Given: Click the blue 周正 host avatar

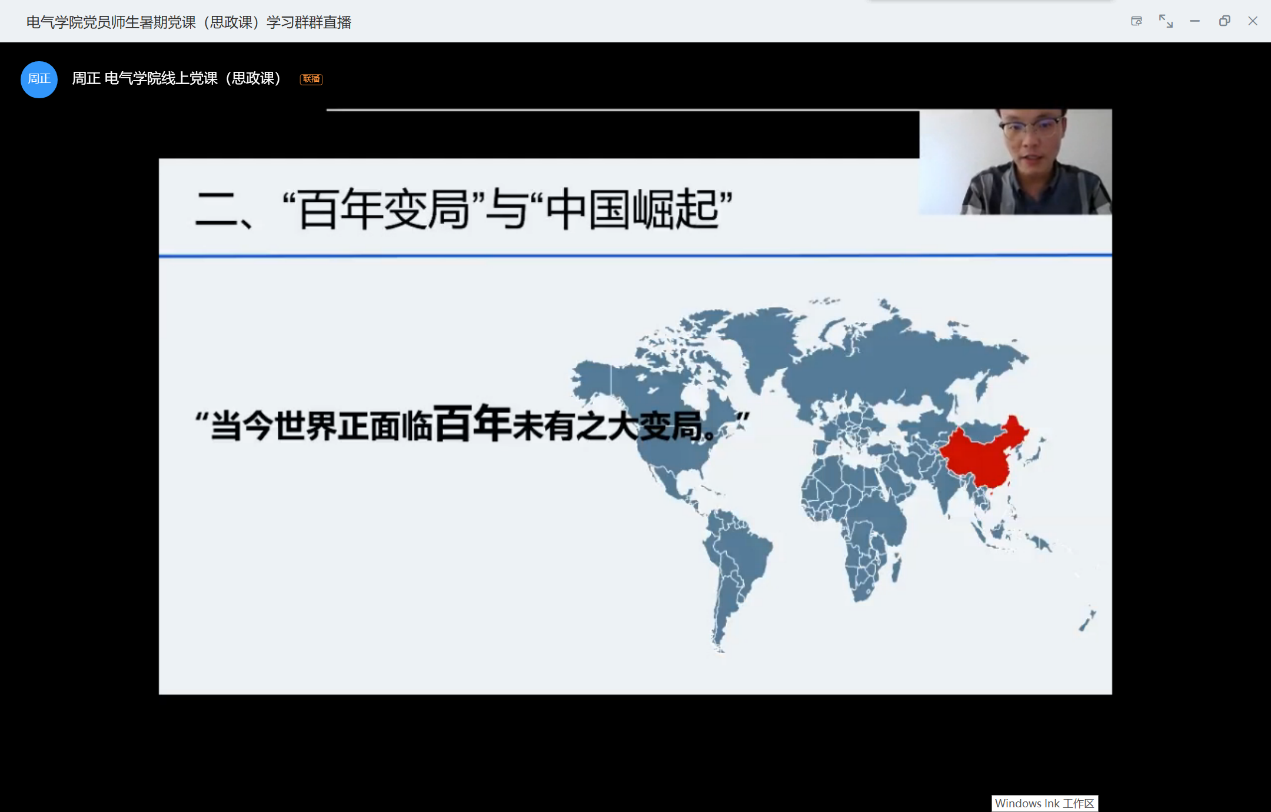Looking at the screenshot, I should pos(39,79).
